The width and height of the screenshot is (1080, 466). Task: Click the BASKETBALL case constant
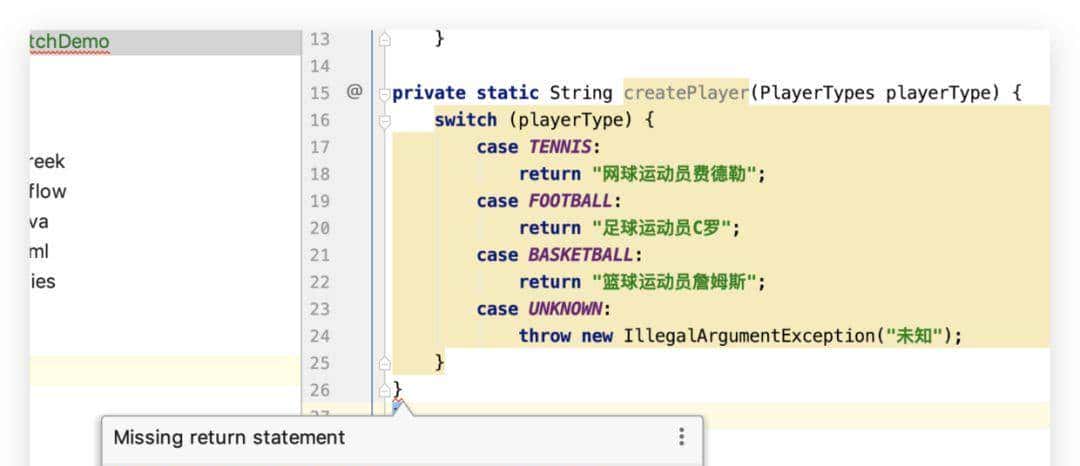click(581, 255)
